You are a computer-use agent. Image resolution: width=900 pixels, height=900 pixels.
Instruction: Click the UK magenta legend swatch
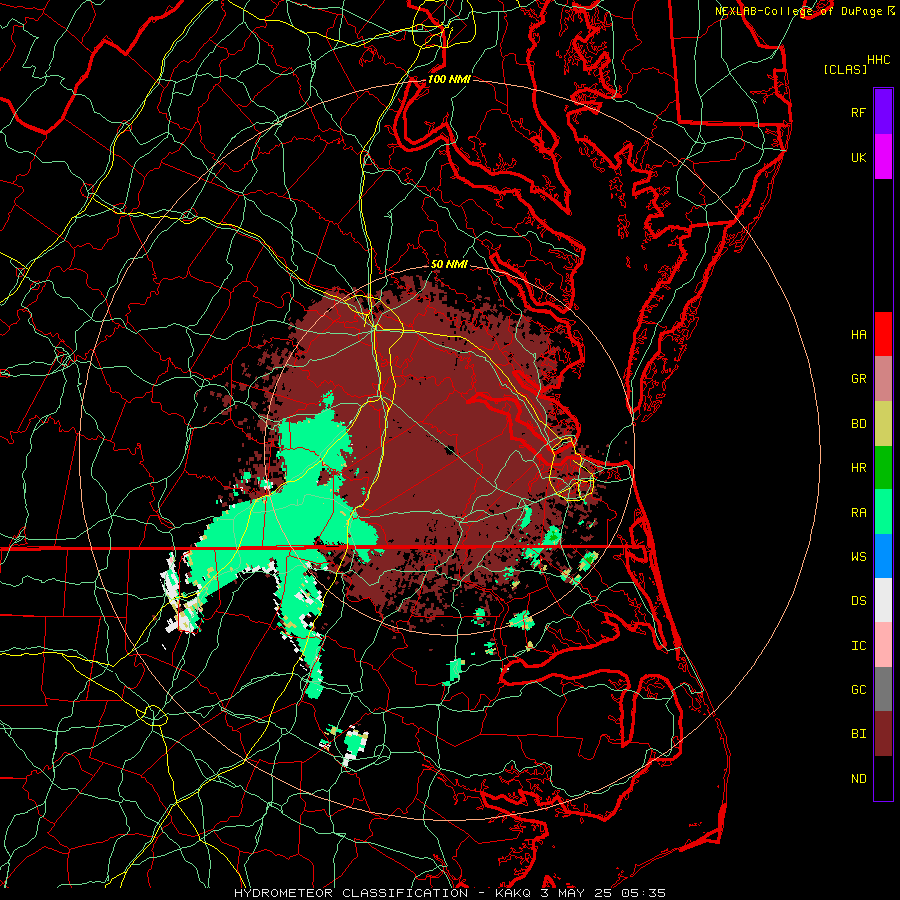883,157
